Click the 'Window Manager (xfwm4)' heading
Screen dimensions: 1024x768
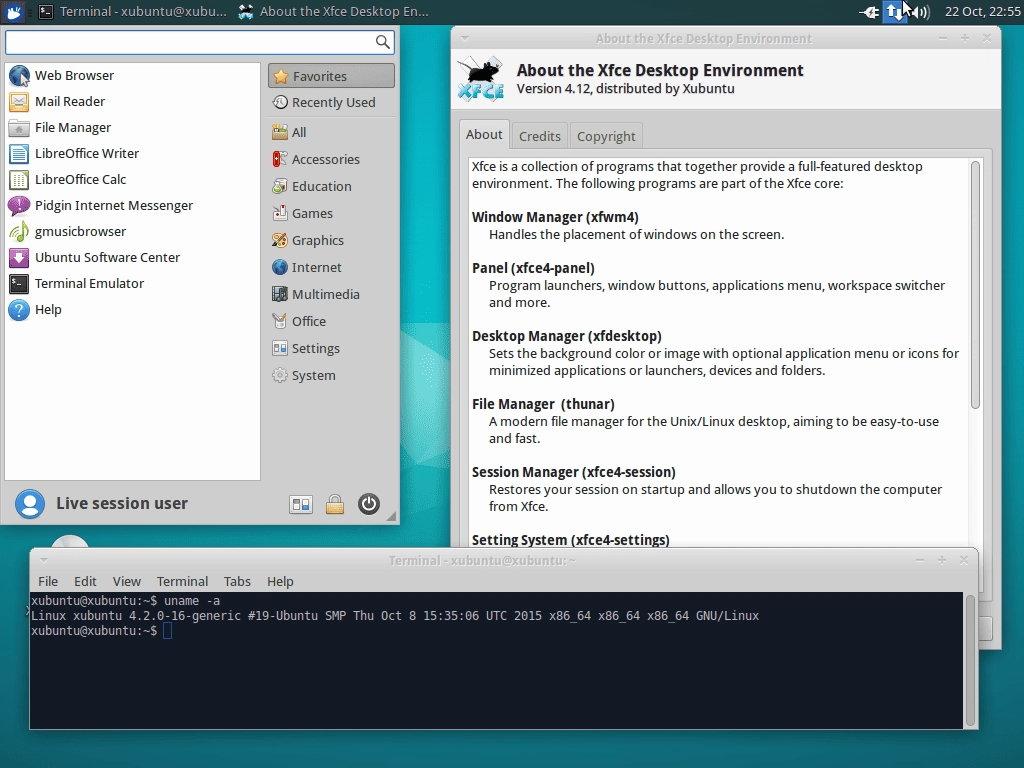[555, 217]
